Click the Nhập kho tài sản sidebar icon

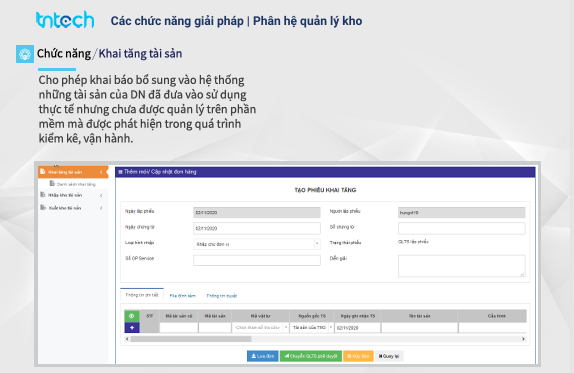(43, 195)
